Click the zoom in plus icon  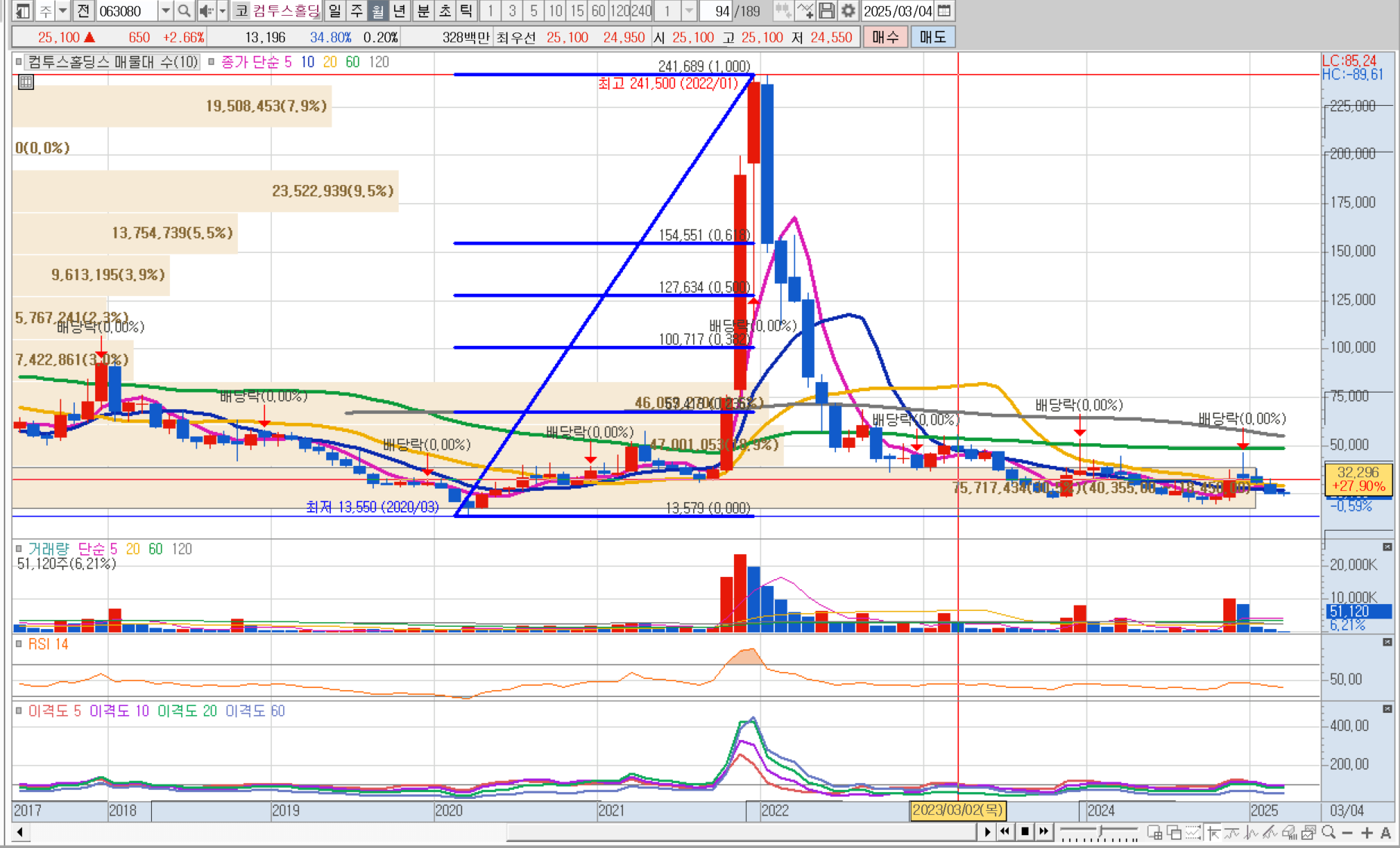tap(1367, 832)
